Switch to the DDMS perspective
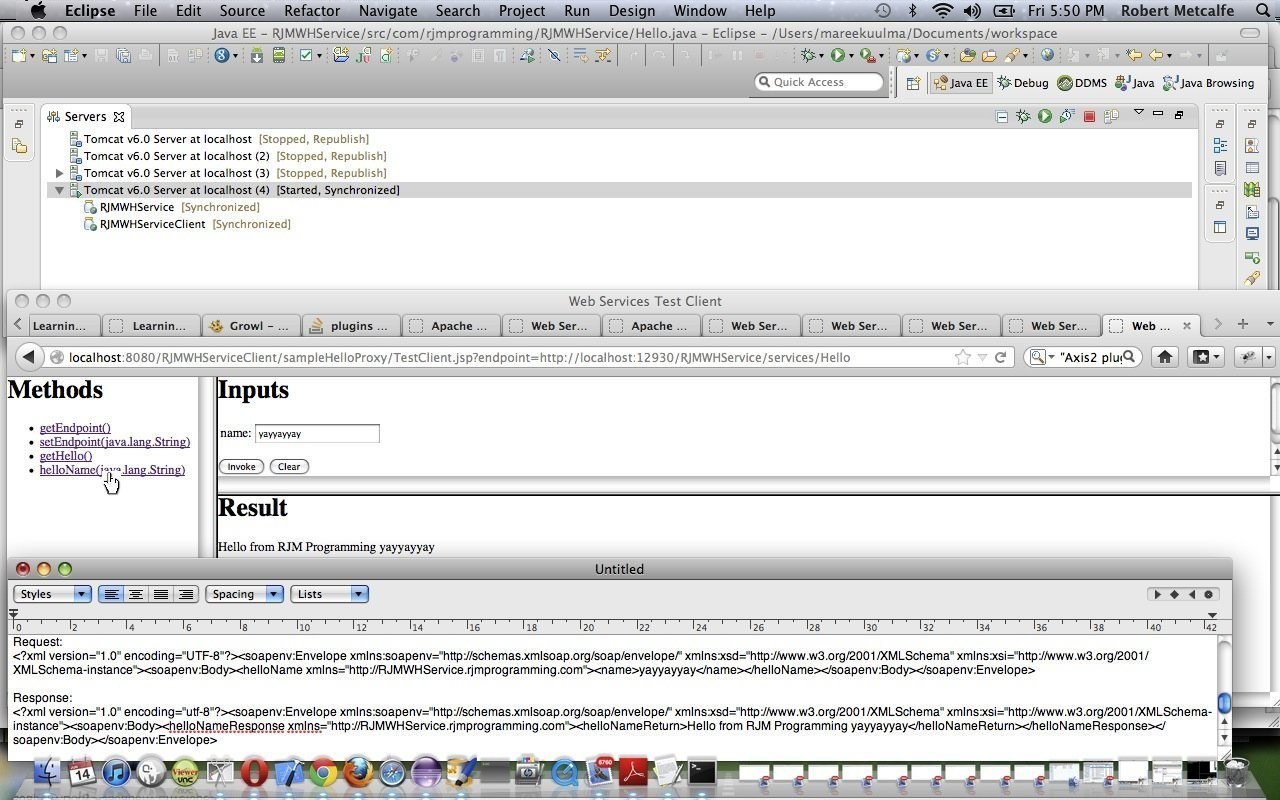Image resolution: width=1280 pixels, height=800 pixels. [x=1082, y=83]
